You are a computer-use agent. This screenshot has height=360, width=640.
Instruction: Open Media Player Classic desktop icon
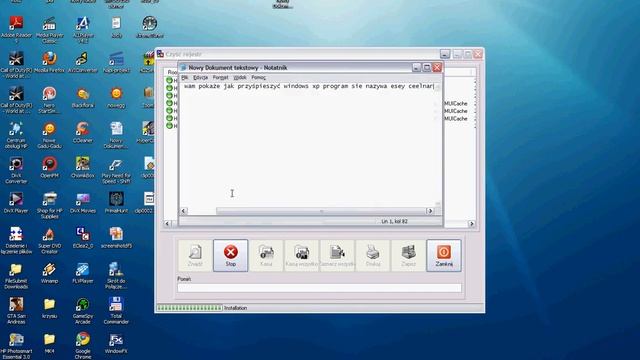coord(49,29)
